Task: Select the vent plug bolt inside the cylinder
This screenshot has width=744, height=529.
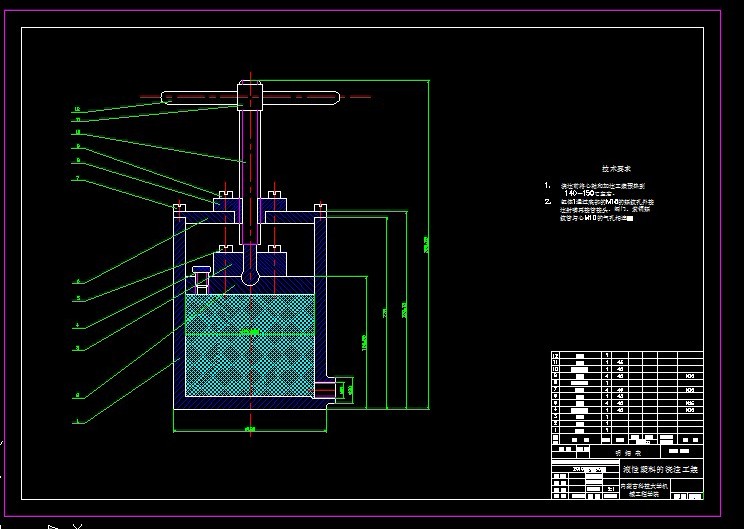Action: (201, 279)
